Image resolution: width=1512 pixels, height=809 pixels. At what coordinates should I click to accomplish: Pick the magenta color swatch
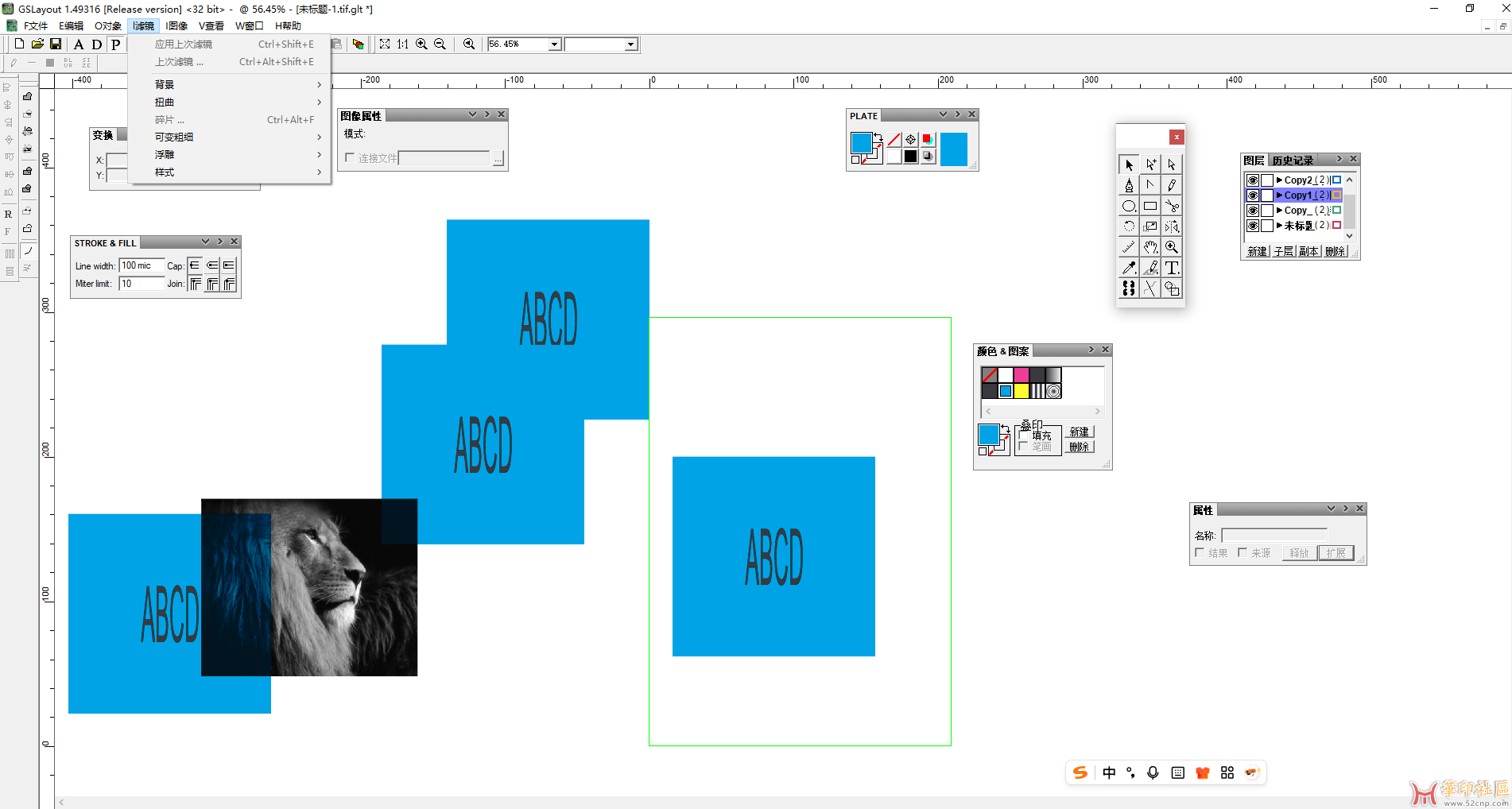(x=1022, y=375)
